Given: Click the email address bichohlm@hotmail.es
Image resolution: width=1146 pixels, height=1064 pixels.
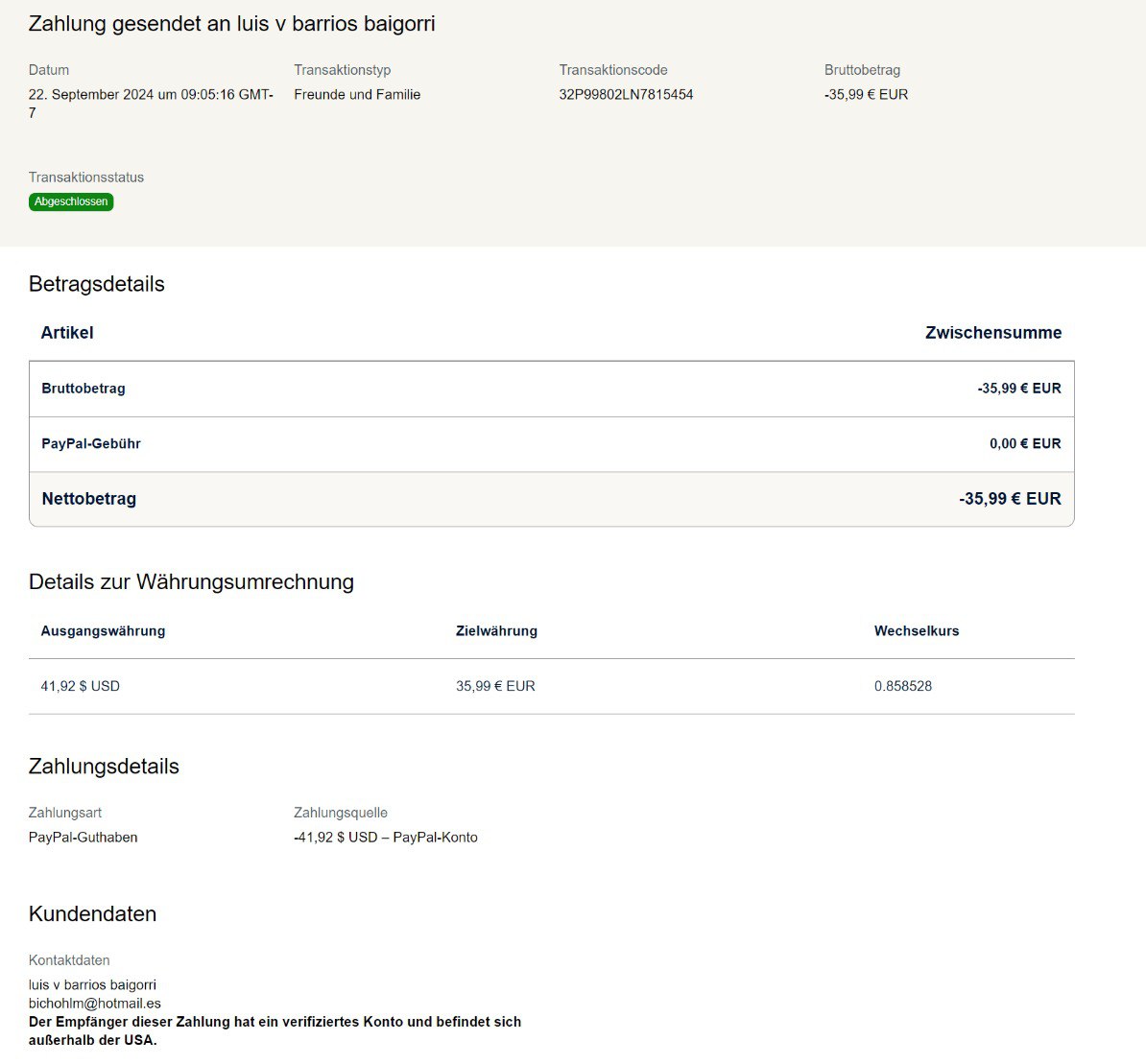Looking at the screenshot, I should click(x=94, y=1003).
